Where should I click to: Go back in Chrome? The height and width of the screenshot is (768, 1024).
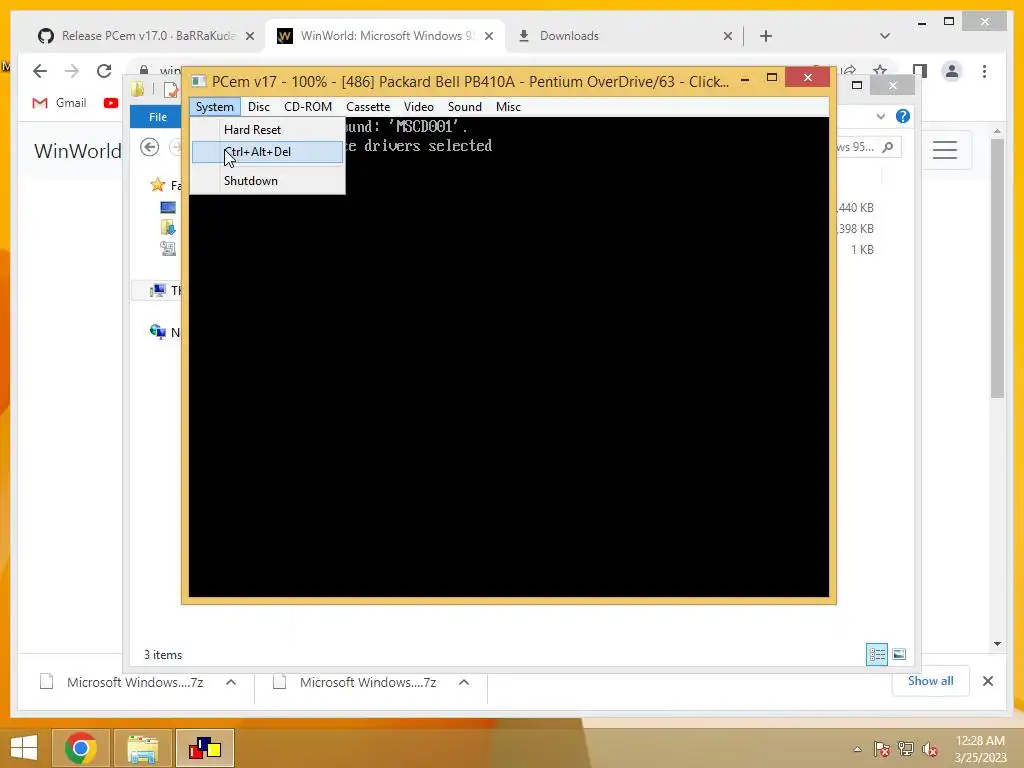pyautogui.click(x=40, y=71)
